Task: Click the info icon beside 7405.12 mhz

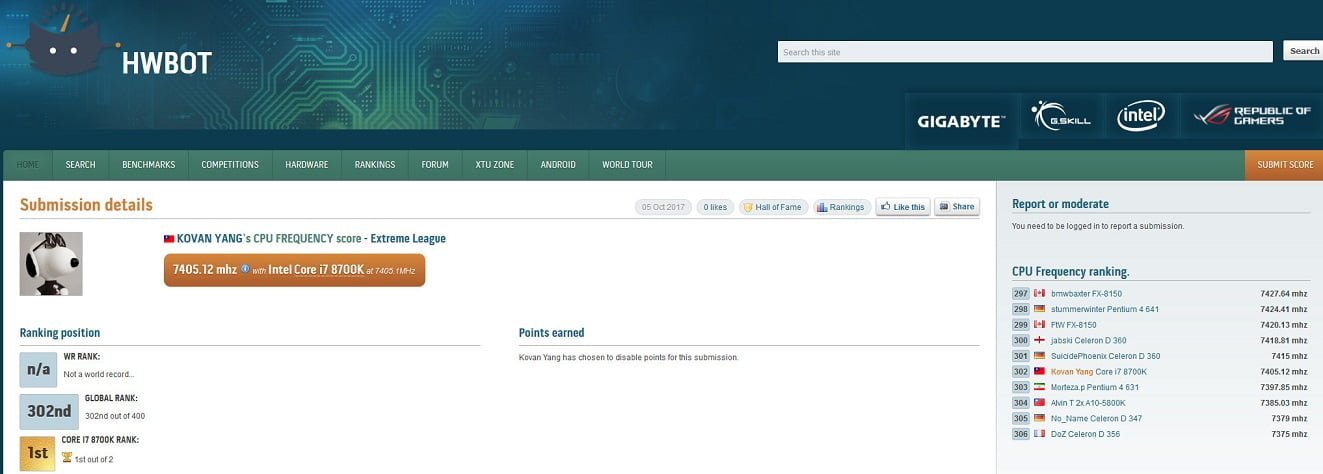Action: click(245, 270)
